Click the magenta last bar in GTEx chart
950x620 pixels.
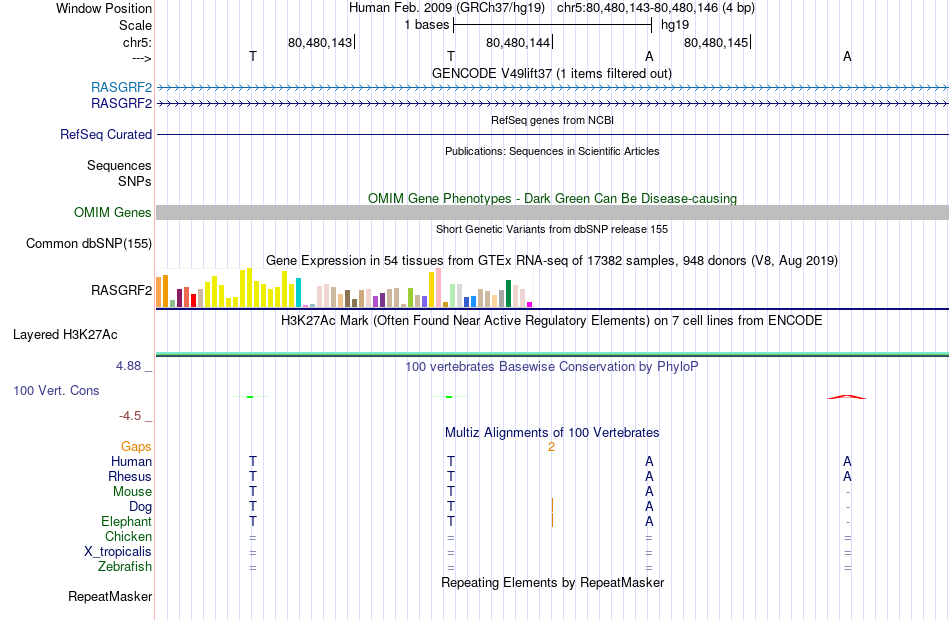pyautogui.click(x=530, y=305)
